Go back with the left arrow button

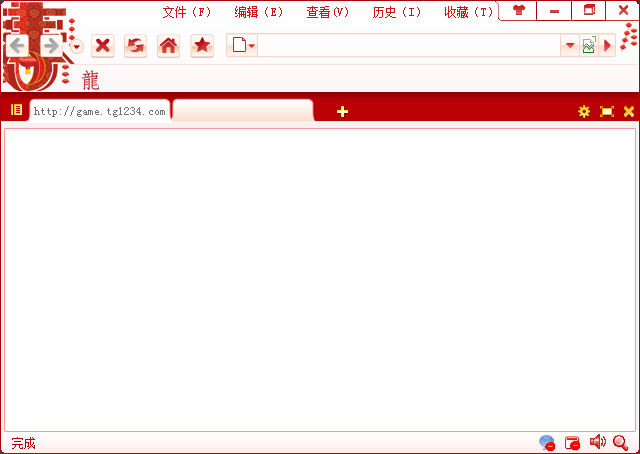tap(17, 46)
